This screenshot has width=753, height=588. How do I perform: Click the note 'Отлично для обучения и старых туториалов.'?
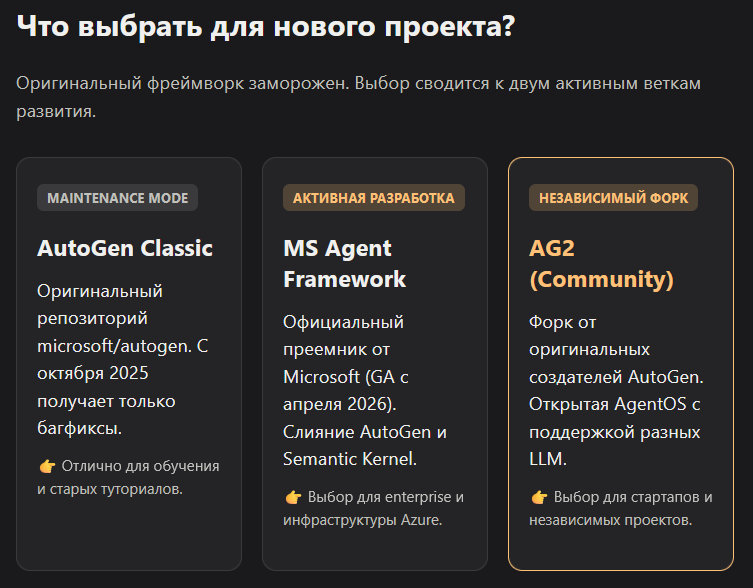[x=128, y=478]
